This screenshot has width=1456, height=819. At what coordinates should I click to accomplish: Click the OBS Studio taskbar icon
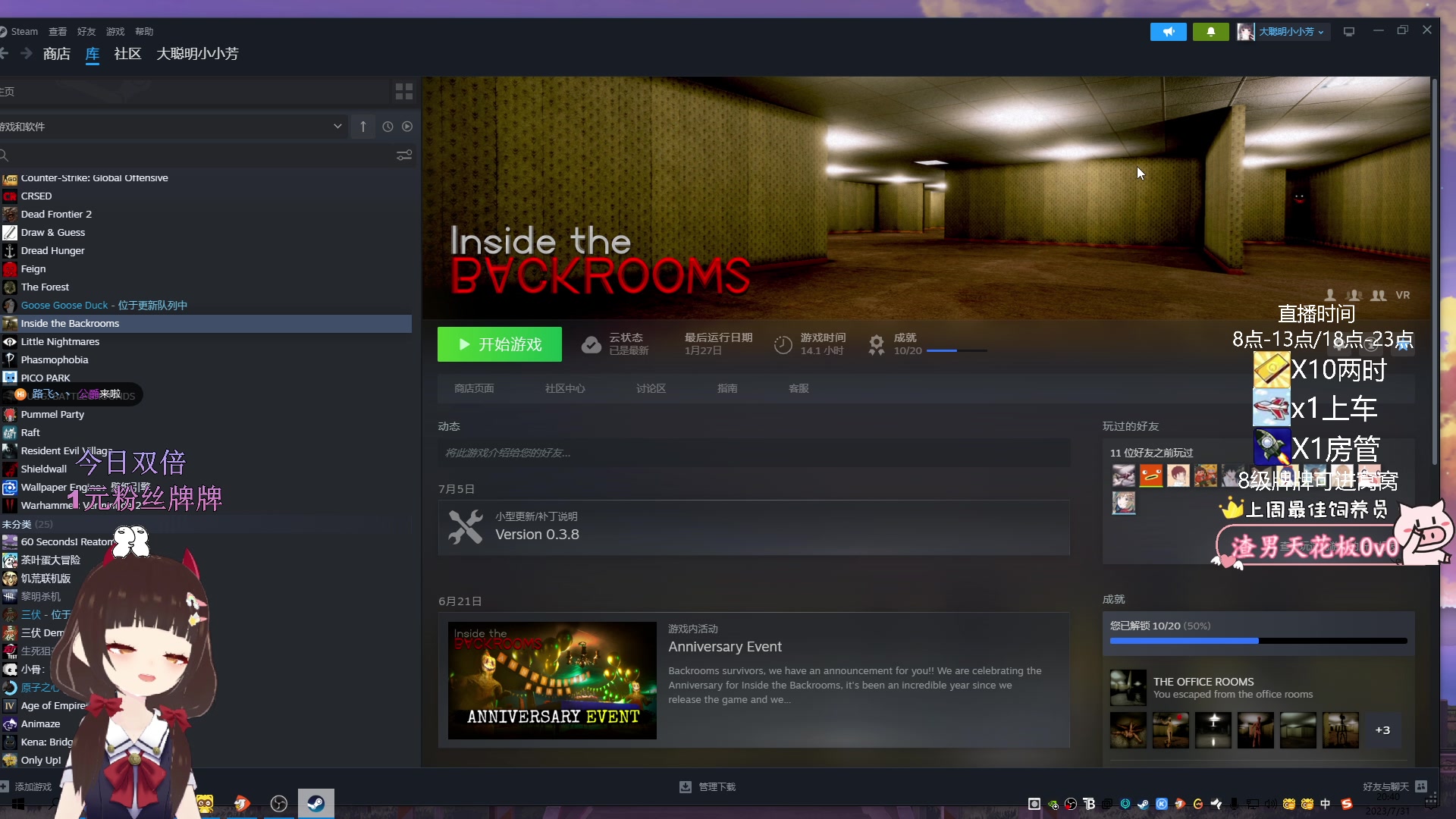click(x=279, y=804)
